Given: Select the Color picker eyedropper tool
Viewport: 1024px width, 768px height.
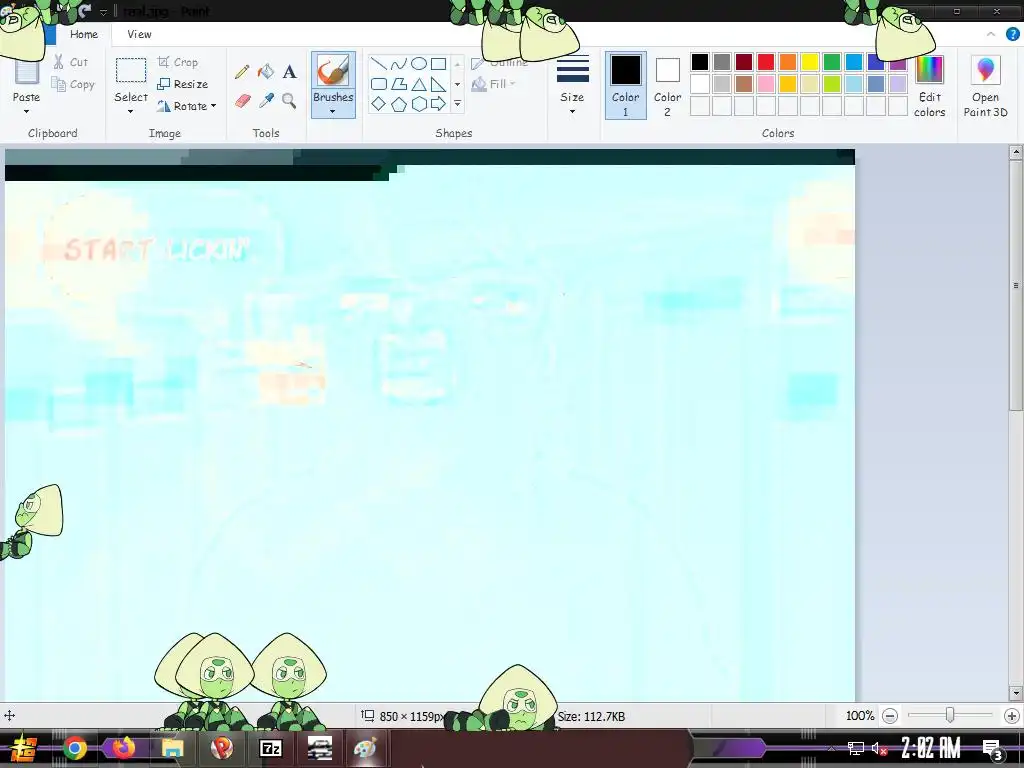Looking at the screenshot, I should (x=266, y=101).
